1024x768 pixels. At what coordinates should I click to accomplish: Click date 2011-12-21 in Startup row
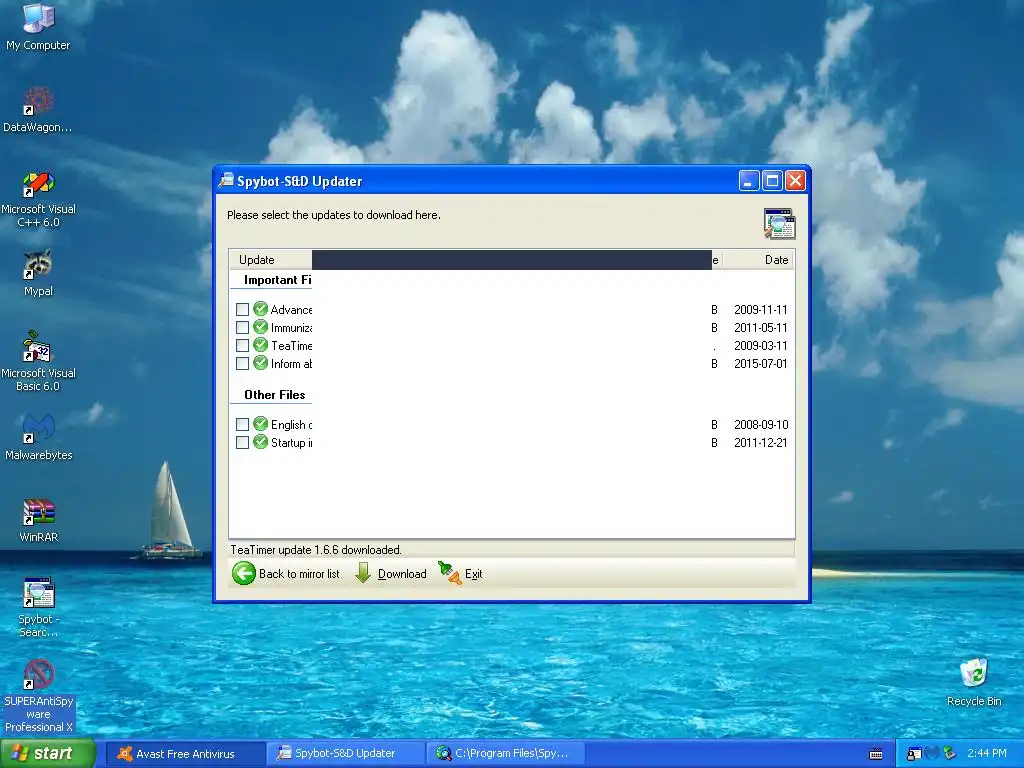click(x=761, y=443)
